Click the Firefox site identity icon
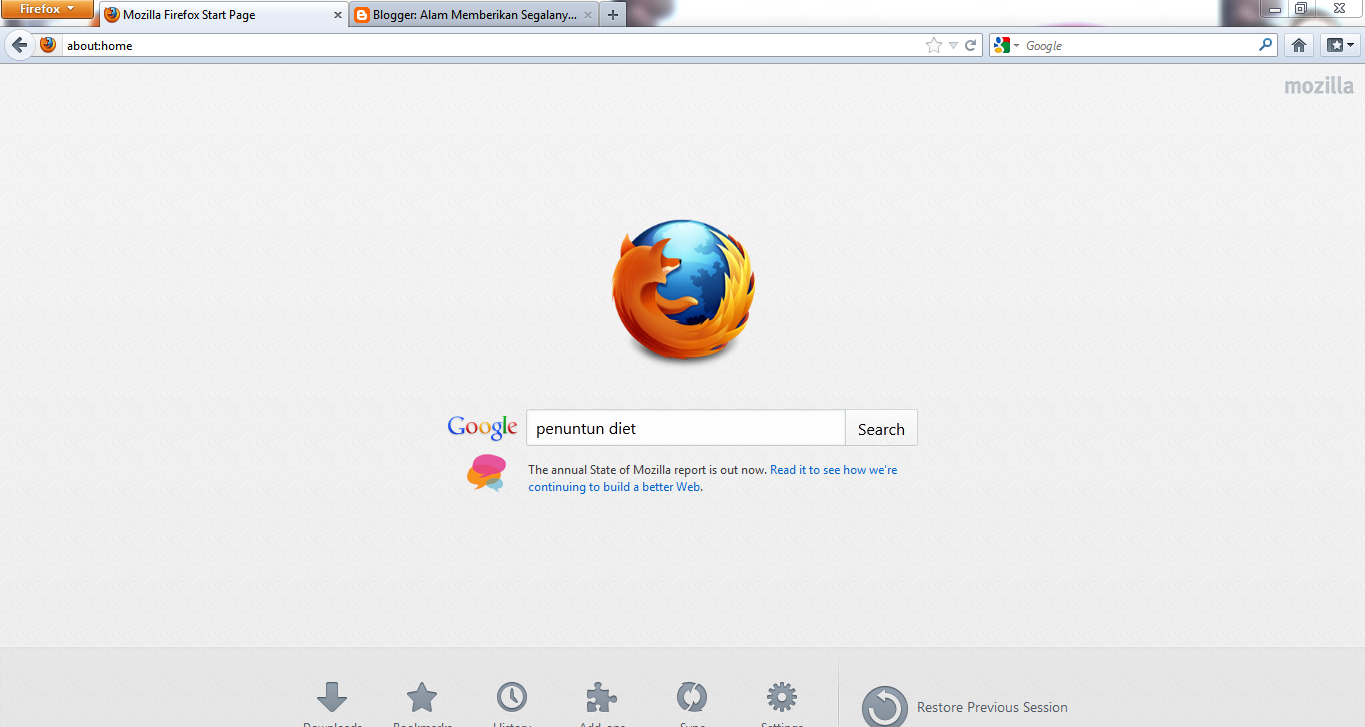Screen dimensions: 1365x727 pos(48,45)
